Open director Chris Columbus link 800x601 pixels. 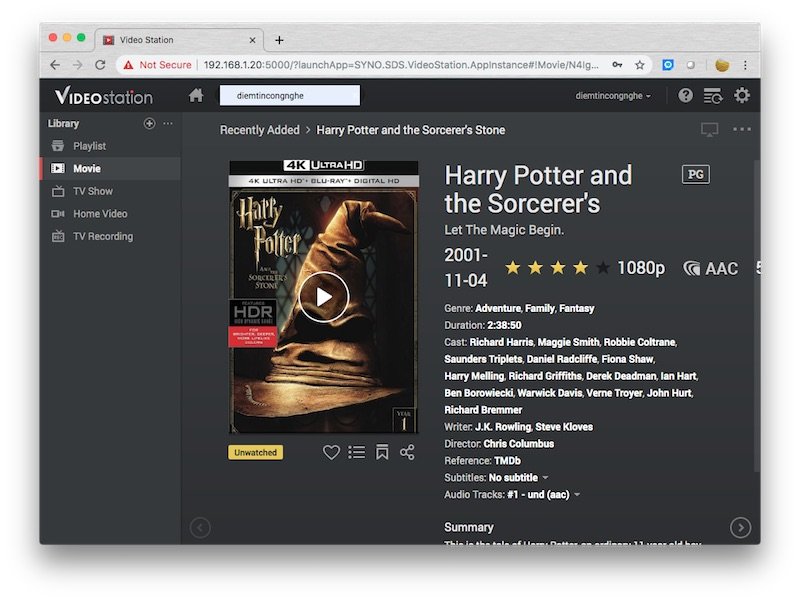tap(518, 443)
